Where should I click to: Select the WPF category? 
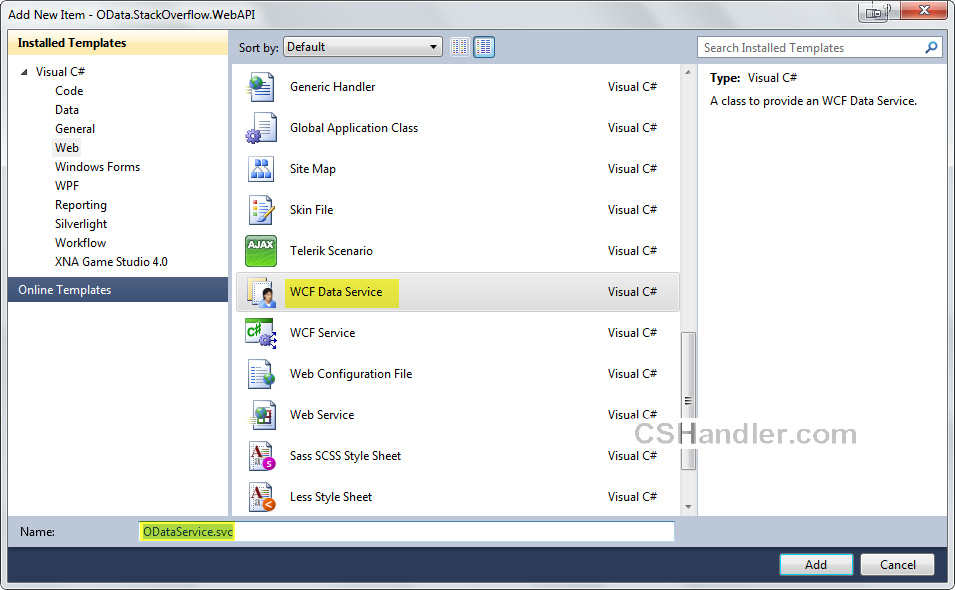tap(67, 186)
